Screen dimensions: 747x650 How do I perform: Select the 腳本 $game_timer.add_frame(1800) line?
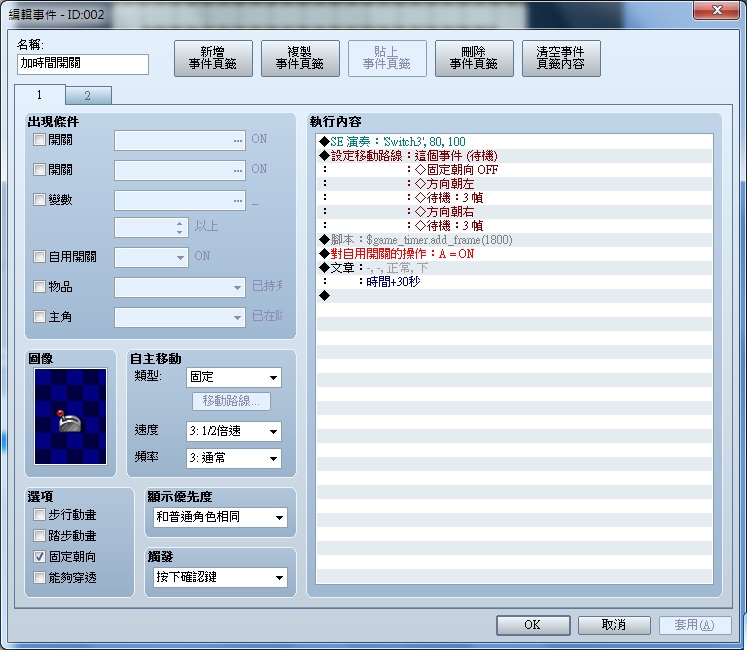click(515, 240)
